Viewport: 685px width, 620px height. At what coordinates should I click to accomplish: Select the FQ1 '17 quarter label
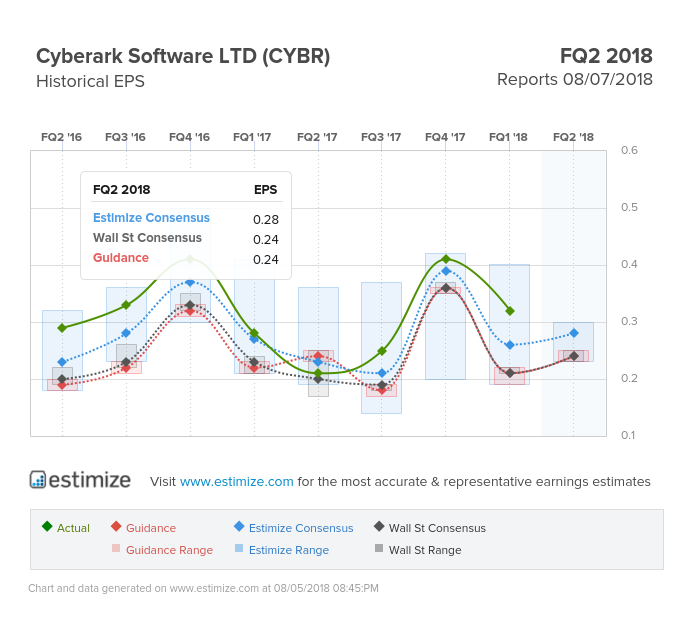click(x=253, y=137)
